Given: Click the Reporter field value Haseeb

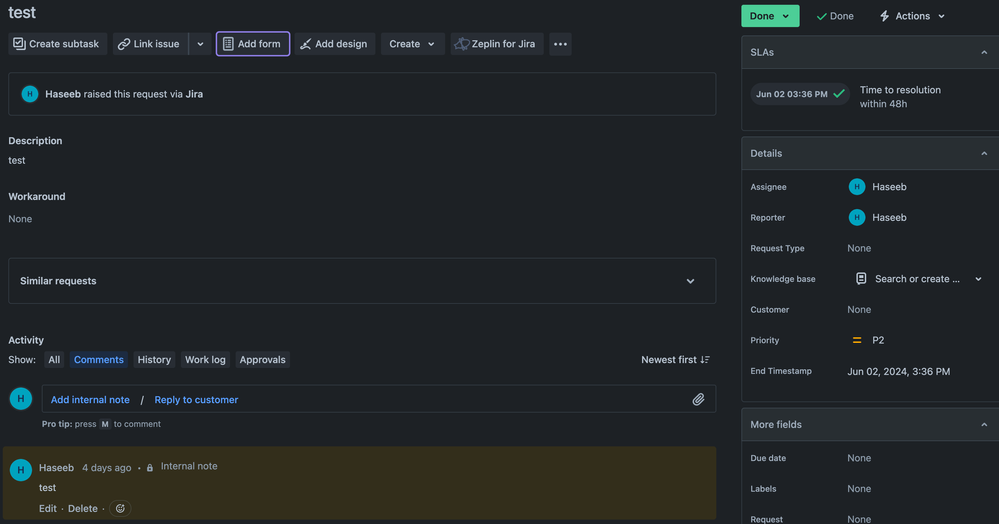Looking at the screenshot, I should 889,217.
